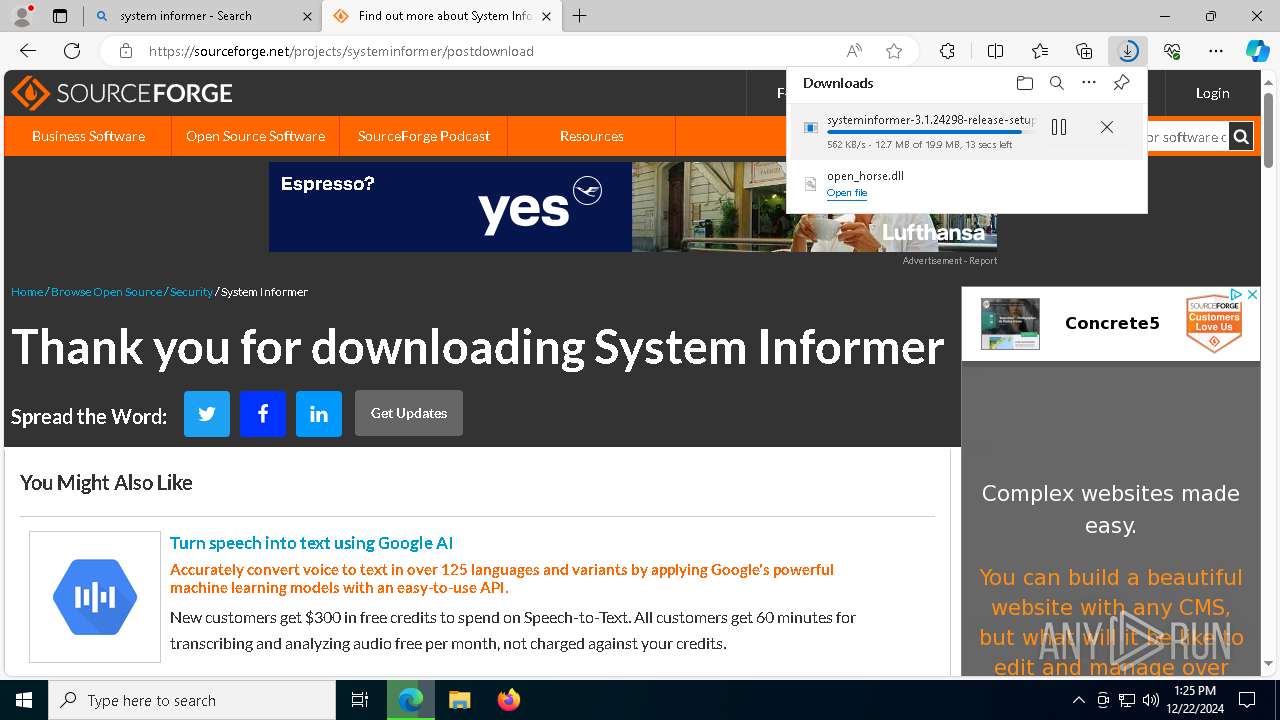
Task: Open File Explorer from taskbar
Action: coord(459,700)
